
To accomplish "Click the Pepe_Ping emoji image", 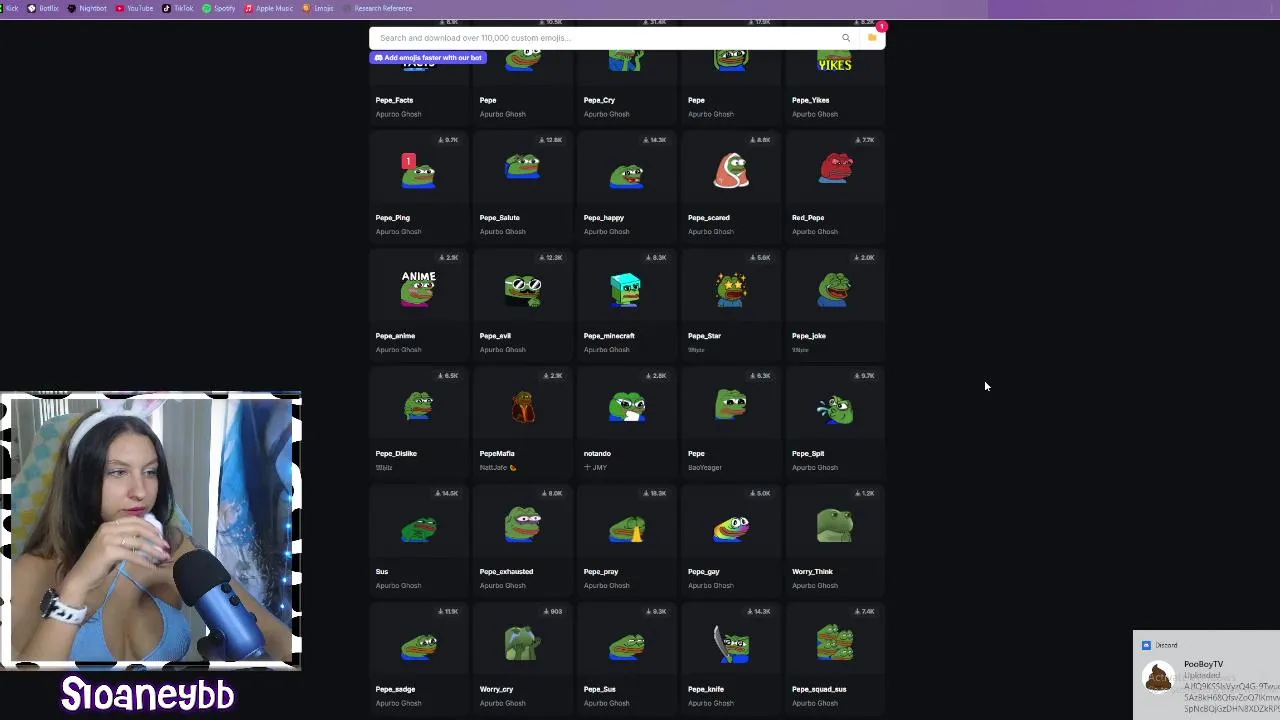I will click(x=418, y=171).
